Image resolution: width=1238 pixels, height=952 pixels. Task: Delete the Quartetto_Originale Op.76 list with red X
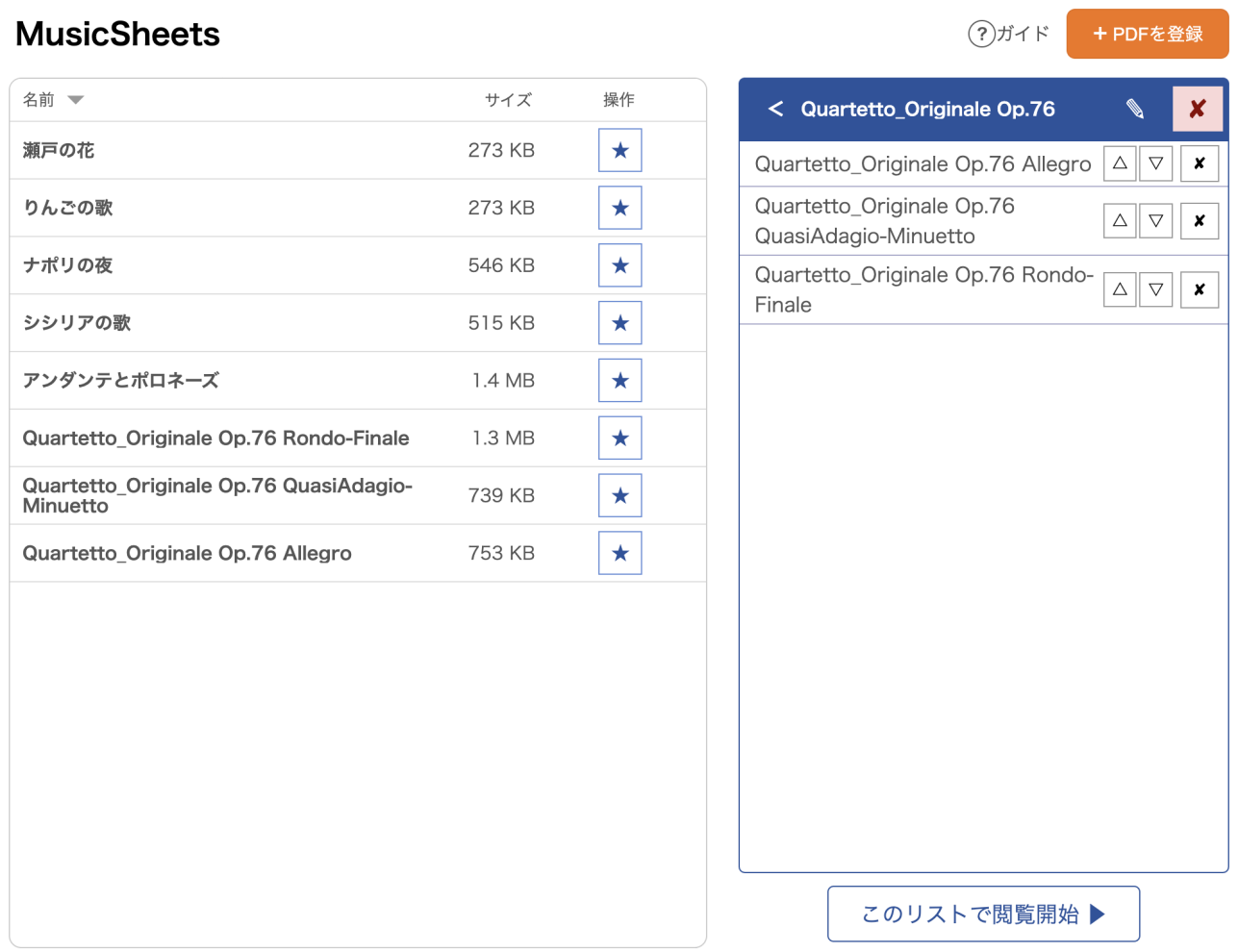coord(1198,109)
